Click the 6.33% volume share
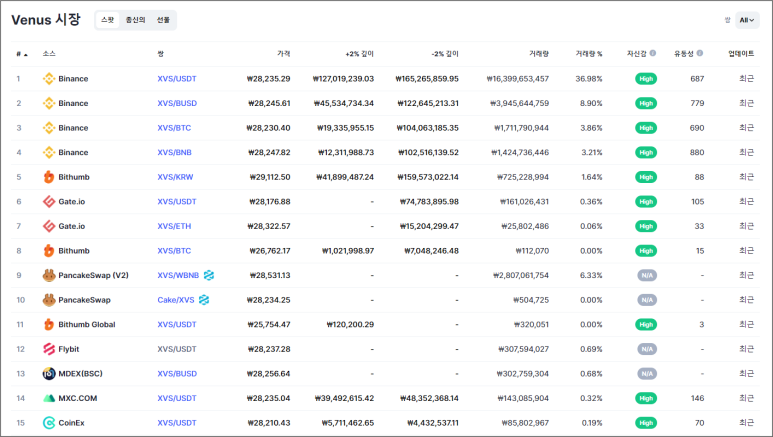 (x=591, y=275)
